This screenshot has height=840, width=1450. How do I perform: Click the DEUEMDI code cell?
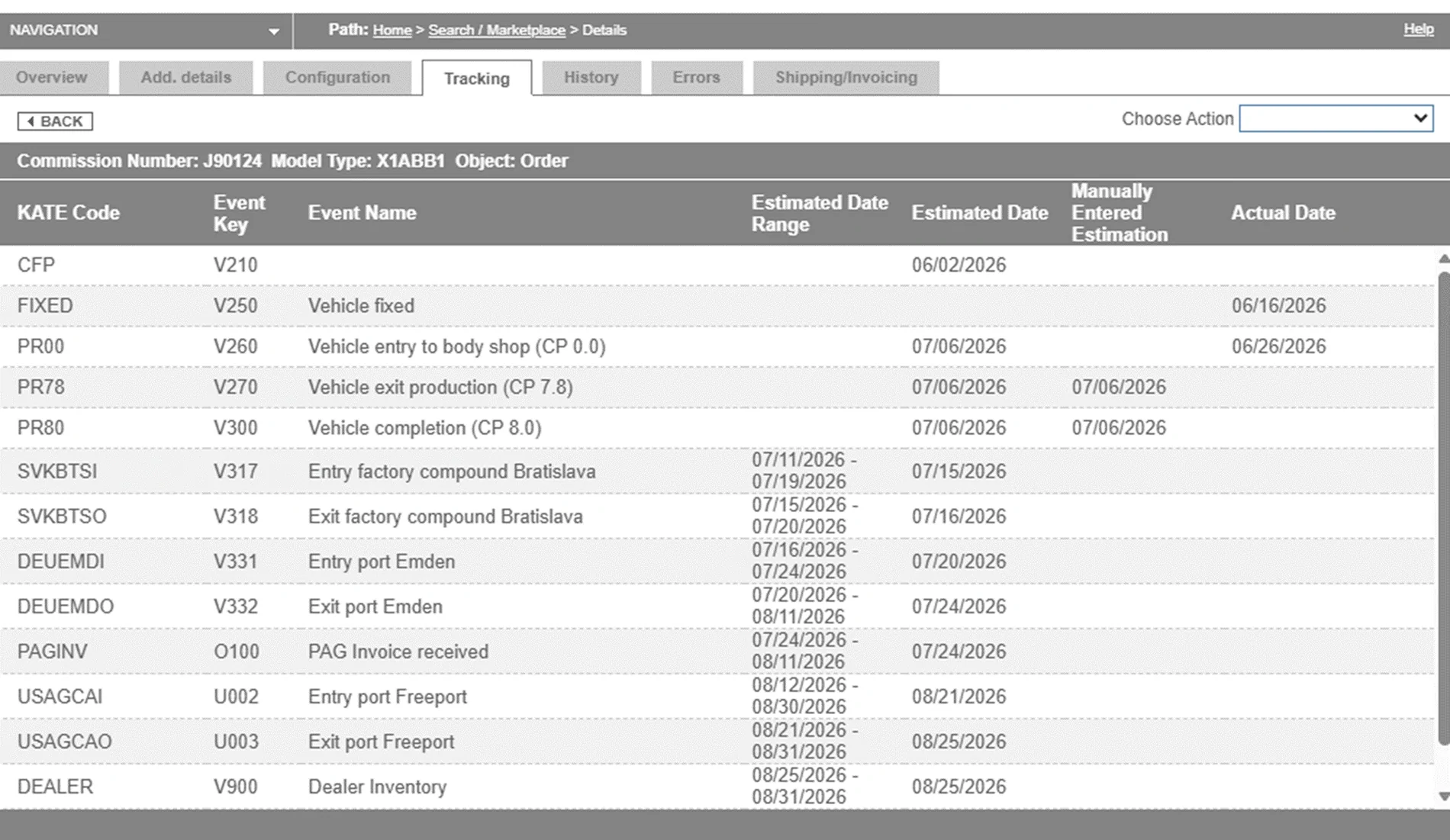coord(61,562)
